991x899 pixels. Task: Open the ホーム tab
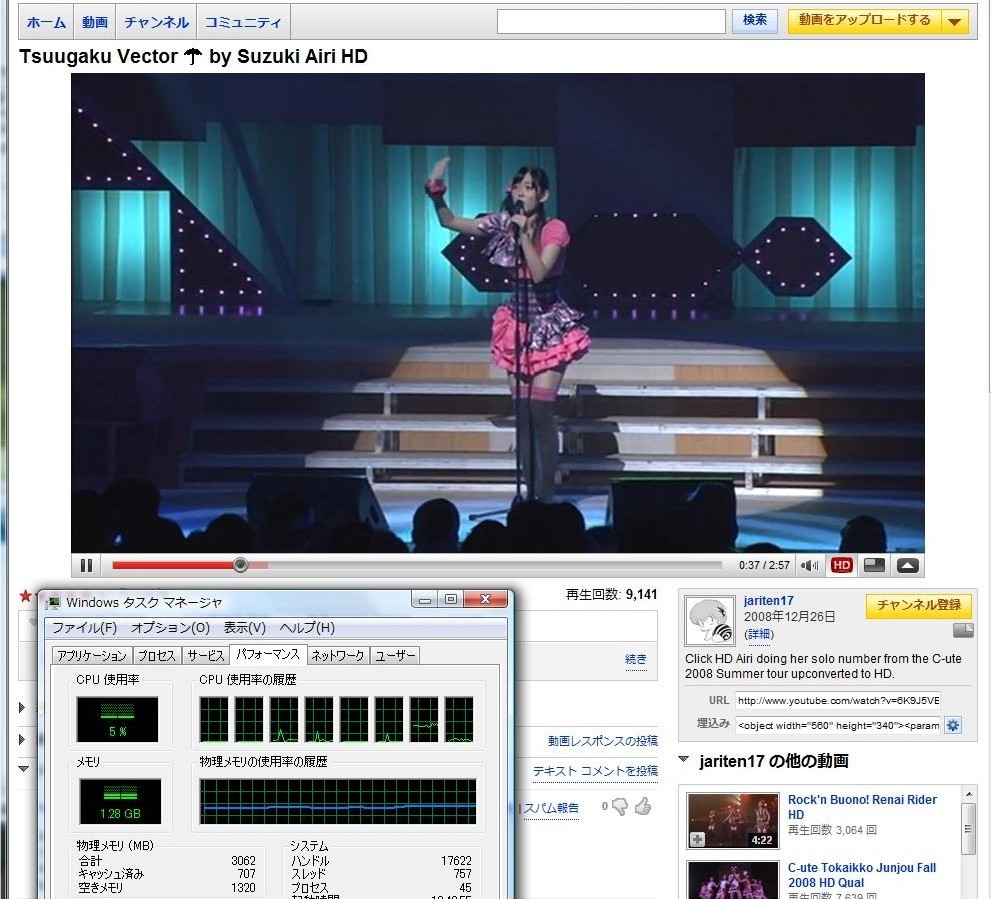click(46, 22)
